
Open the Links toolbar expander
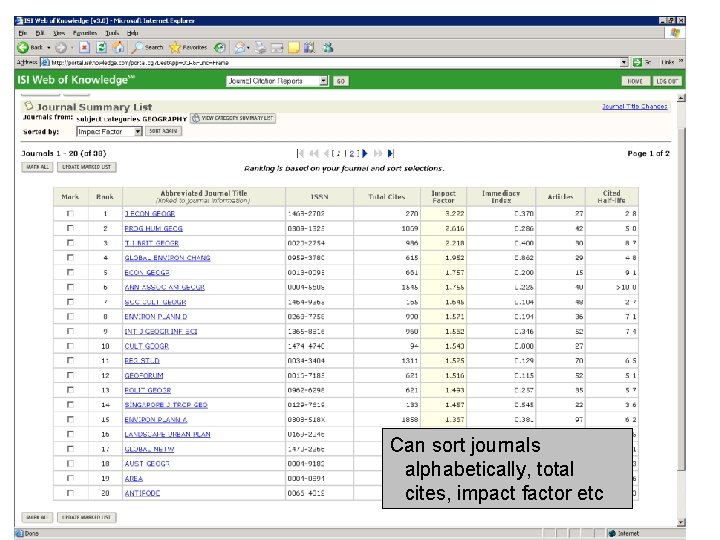pos(681,61)
